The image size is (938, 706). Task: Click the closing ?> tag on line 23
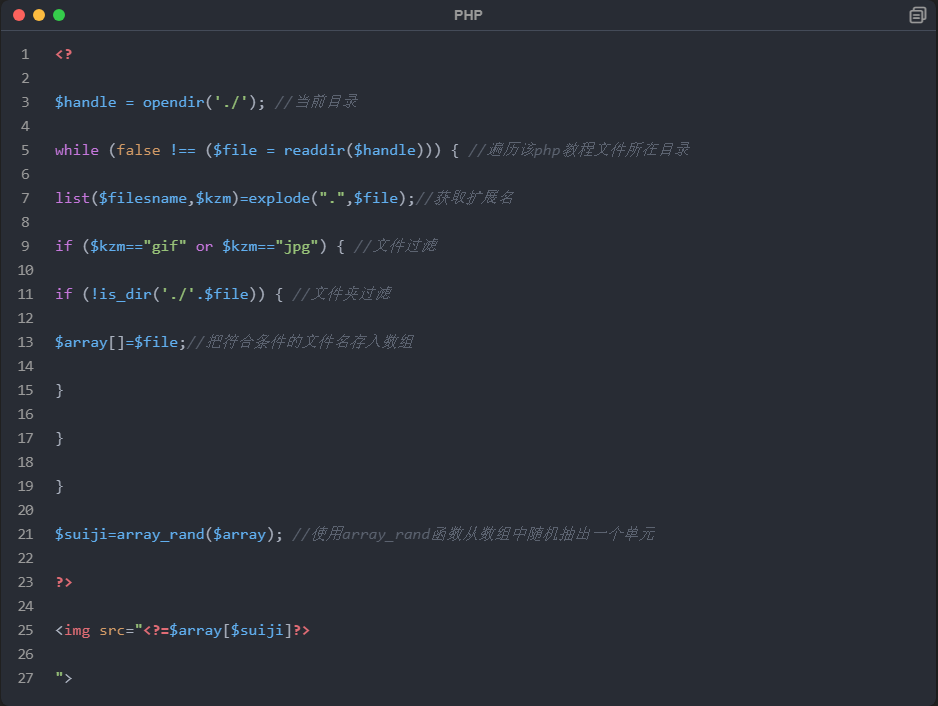[64, 582]
